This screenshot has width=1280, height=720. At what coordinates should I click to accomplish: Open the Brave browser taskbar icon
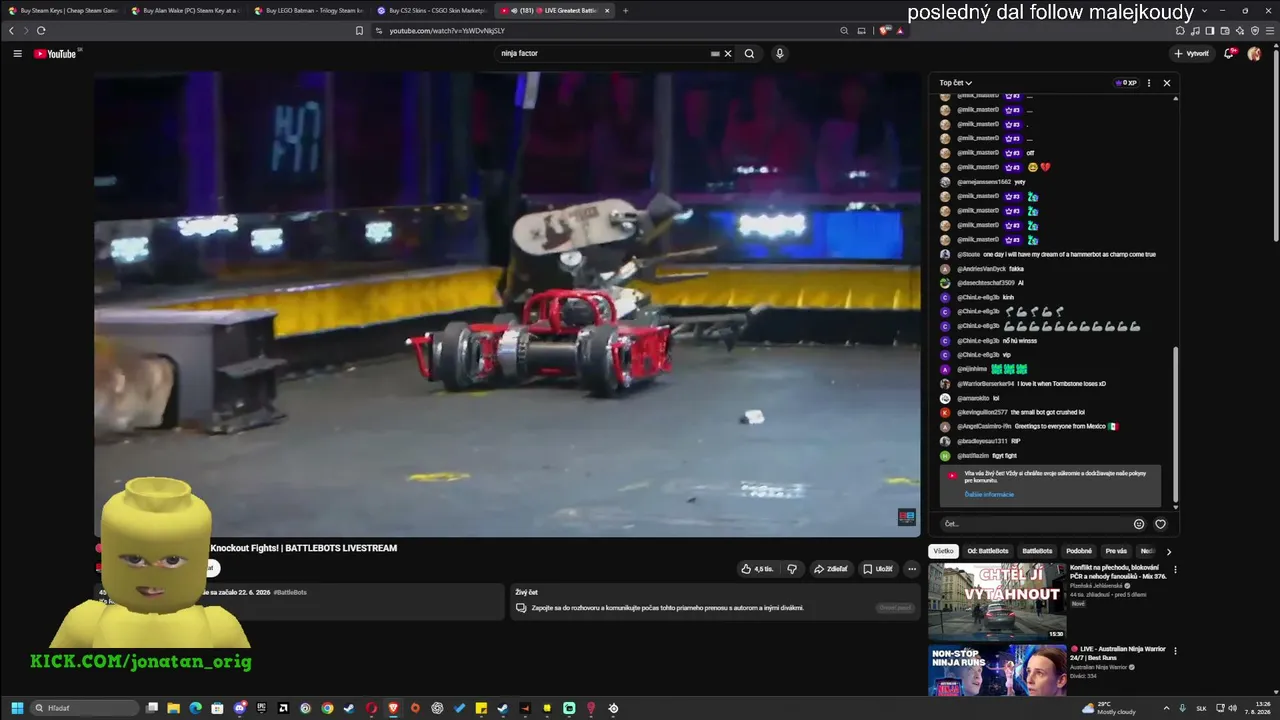pyautogui.click(x=393, y=708)
